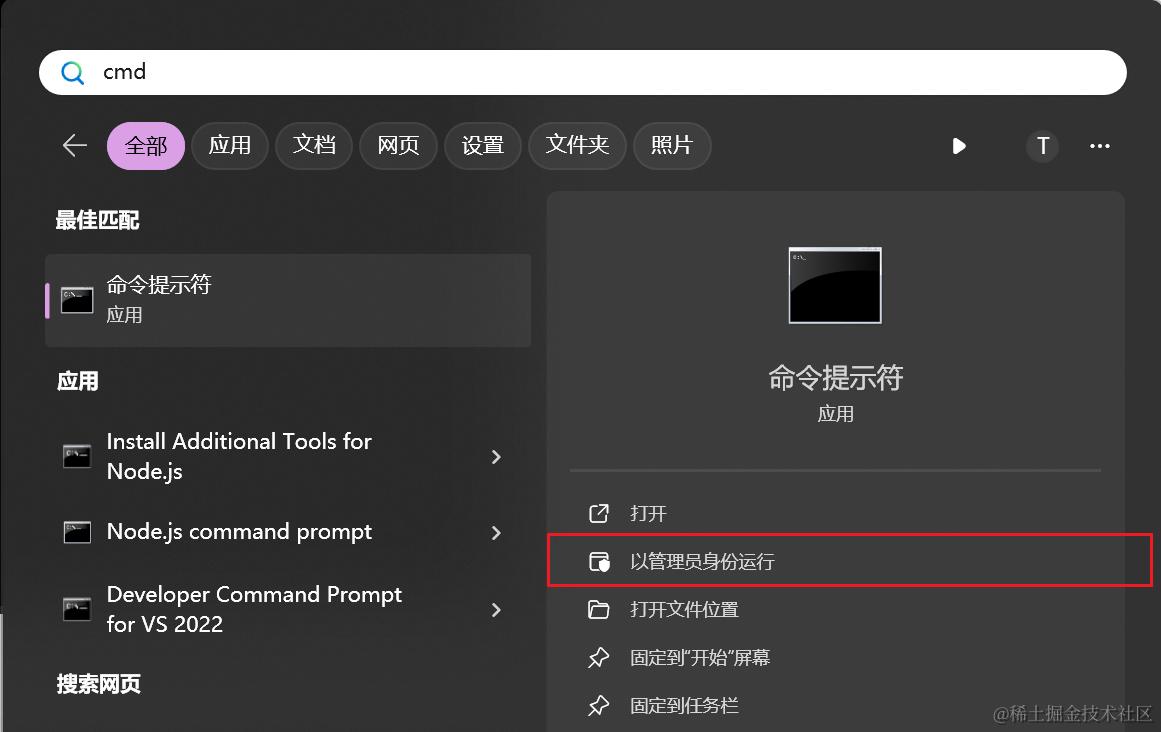Click the Install Additional Tools for Node.js icon
This screenshot has height=732, width=1161.
77,456
